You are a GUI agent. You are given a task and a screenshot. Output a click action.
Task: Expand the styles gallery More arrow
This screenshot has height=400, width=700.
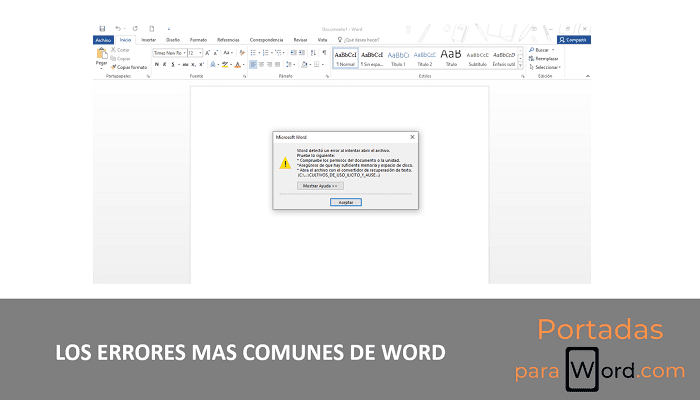pyautogui.click(x=521, y=66)
